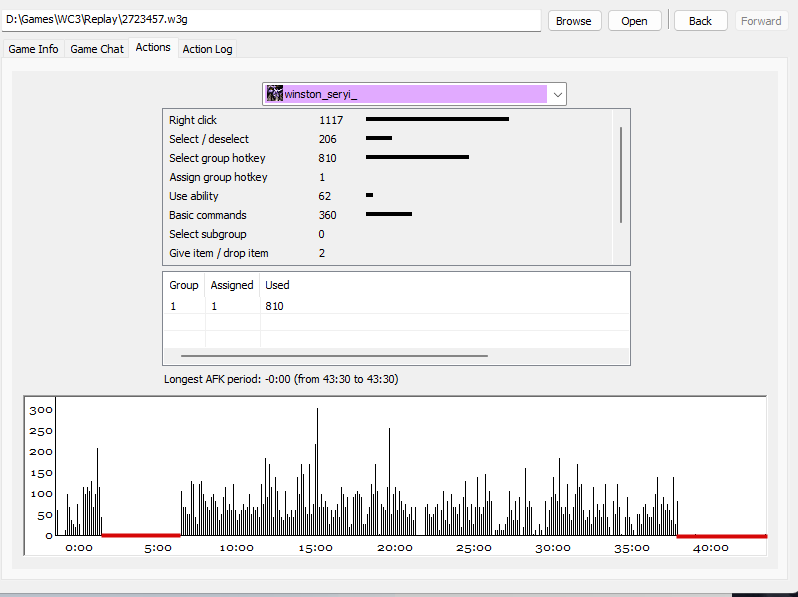Screen dimensions: 798x597
Task: Select the Give item / drop item row
Action: pyautogui.click(x=388, y=253)
